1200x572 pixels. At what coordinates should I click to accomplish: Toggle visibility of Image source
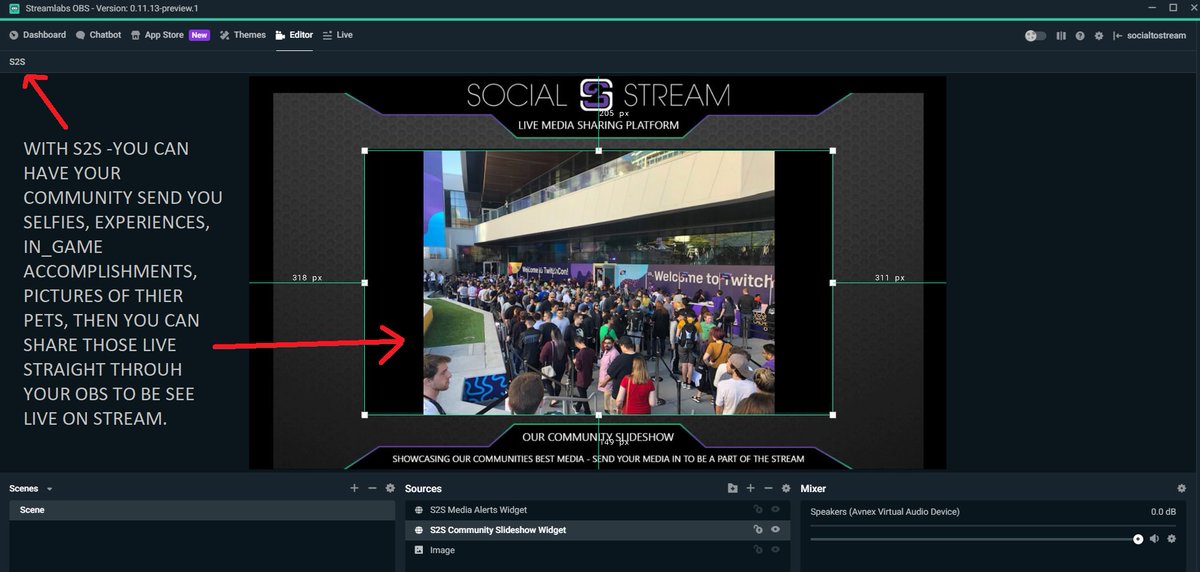click(x=775, y=550)
